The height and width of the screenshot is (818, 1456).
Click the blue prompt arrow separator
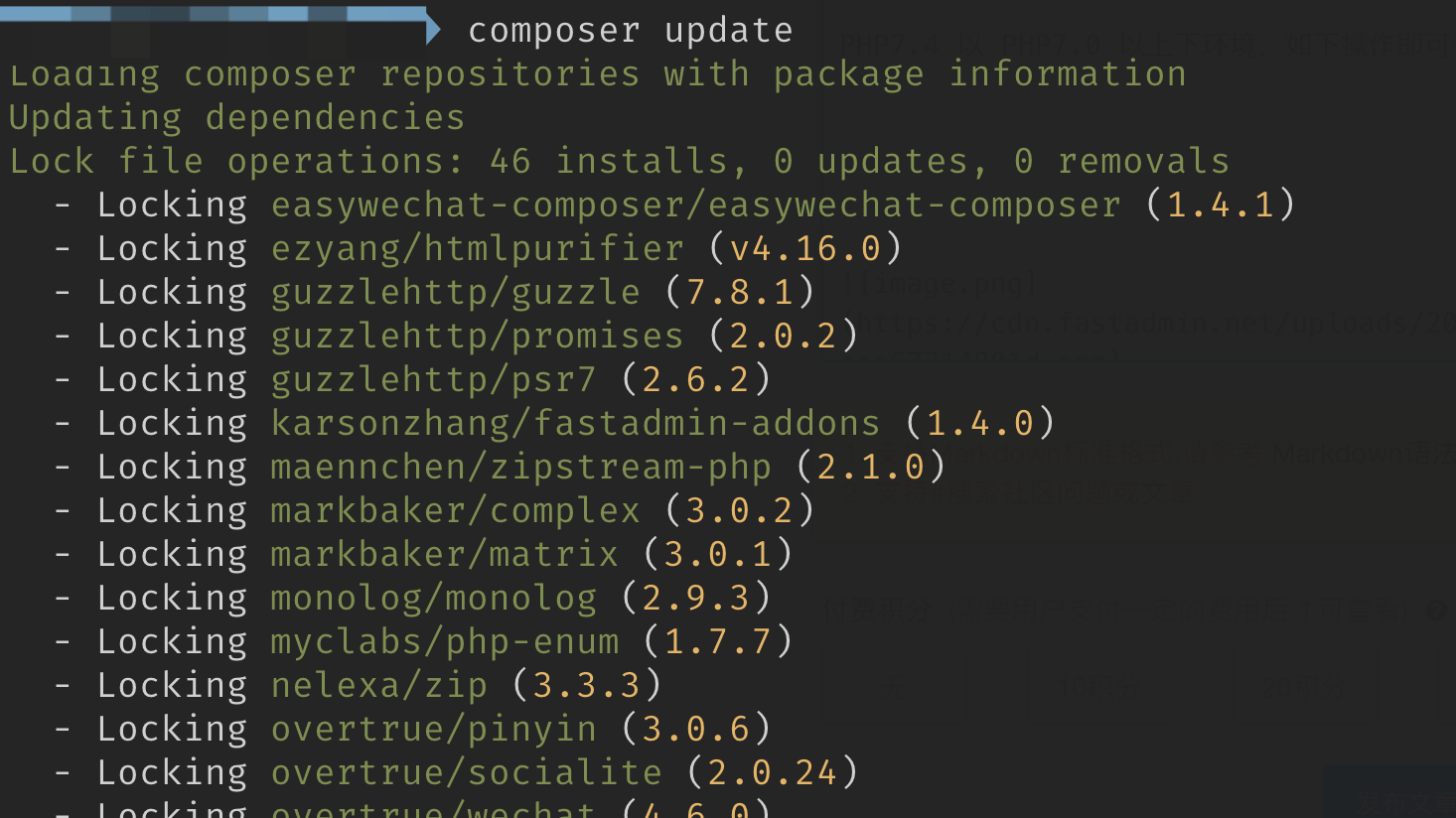pos(433,29)
